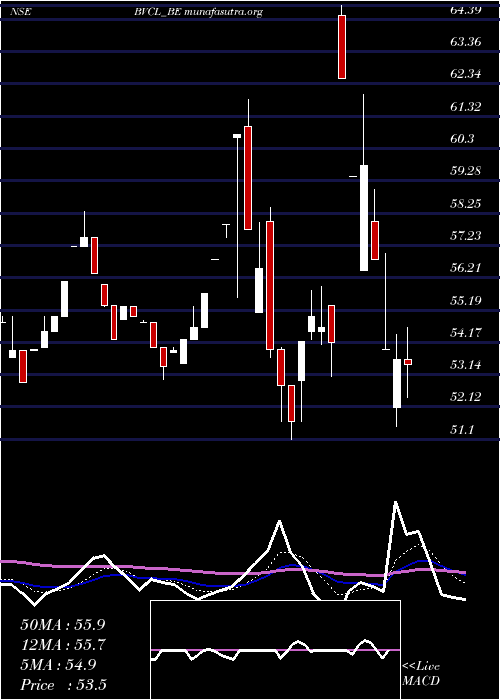Click the 61.32 price axis label
The width and height of the screenshot is (500, 700).
pos(466,107)
